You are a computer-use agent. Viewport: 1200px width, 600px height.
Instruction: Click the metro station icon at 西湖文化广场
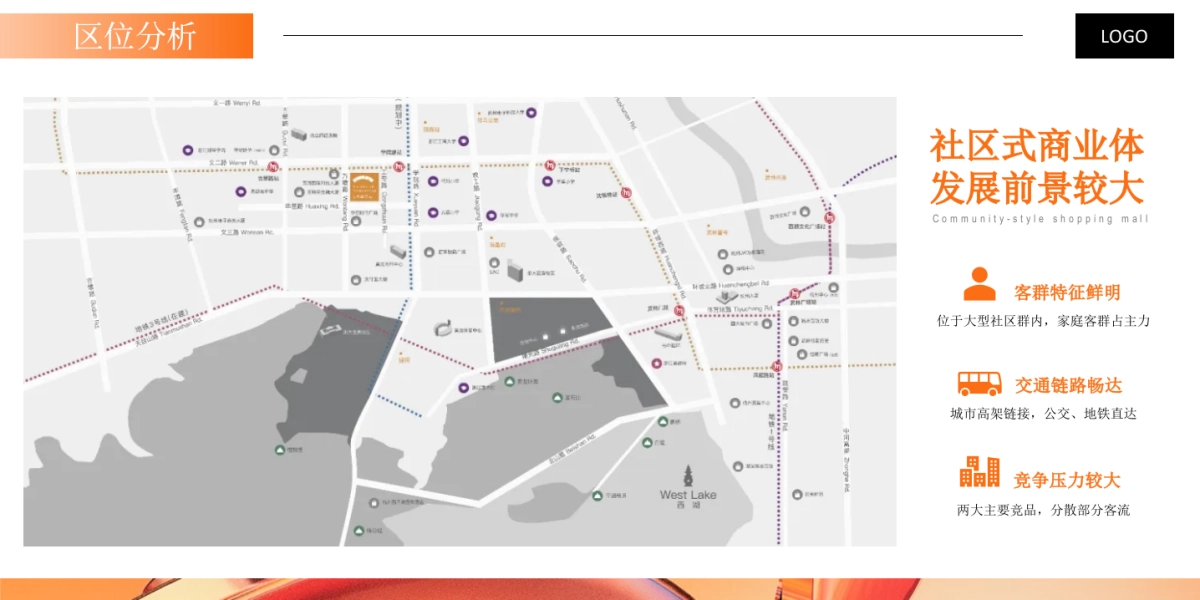(828, 217)
